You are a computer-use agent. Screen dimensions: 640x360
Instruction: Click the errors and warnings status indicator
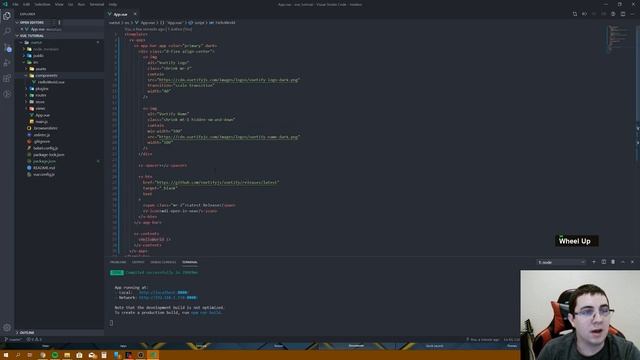[x=34, y=339]
